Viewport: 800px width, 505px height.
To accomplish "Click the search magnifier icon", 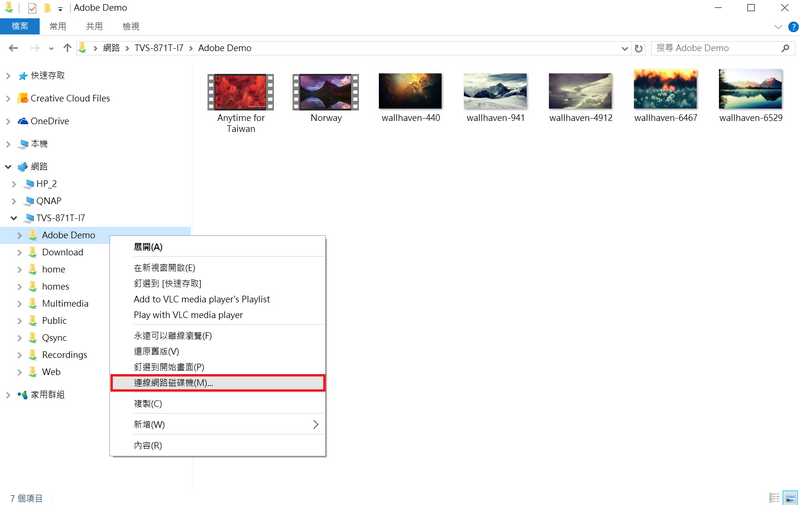I will tap(785, 48).
